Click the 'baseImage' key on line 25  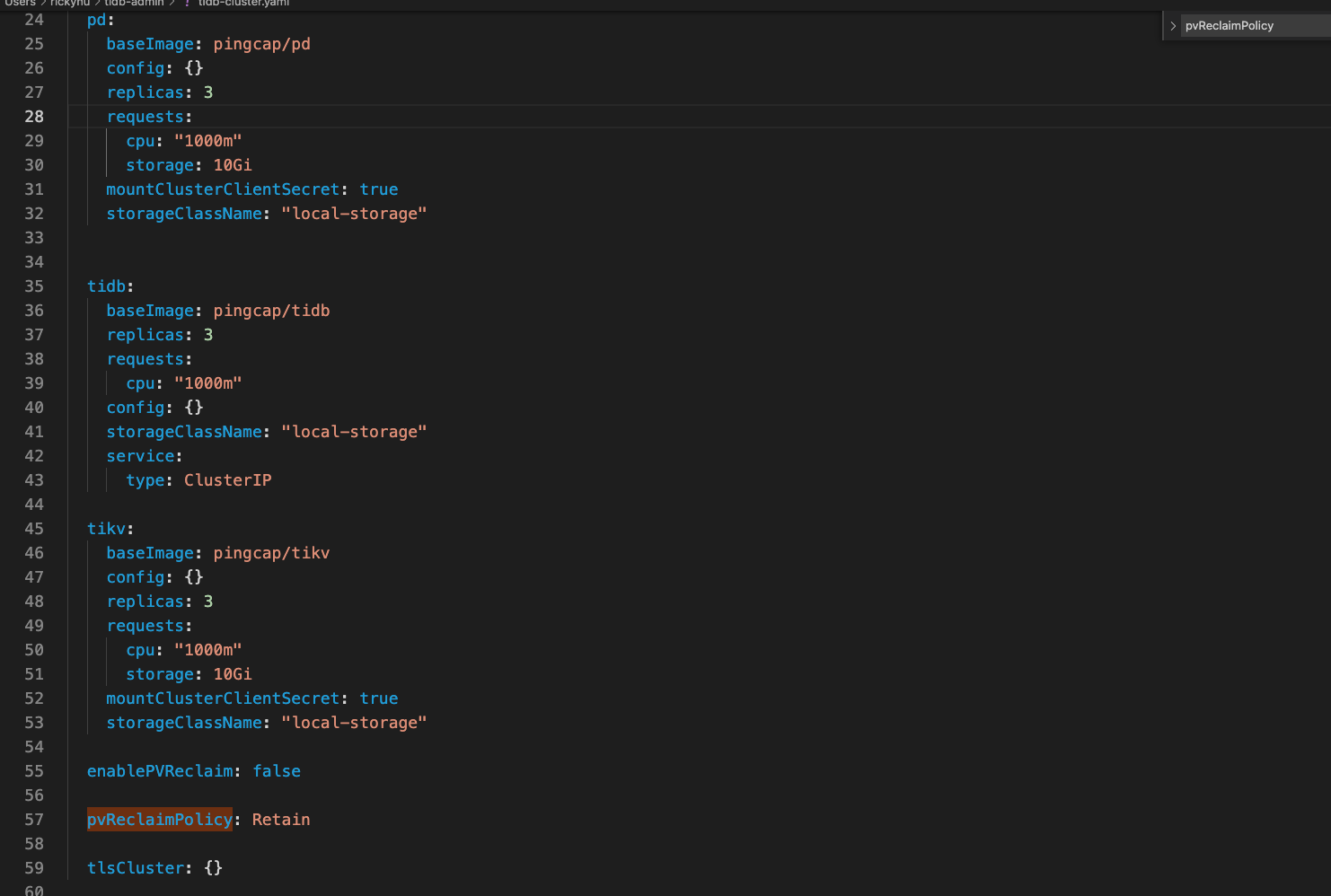point(150,44)
